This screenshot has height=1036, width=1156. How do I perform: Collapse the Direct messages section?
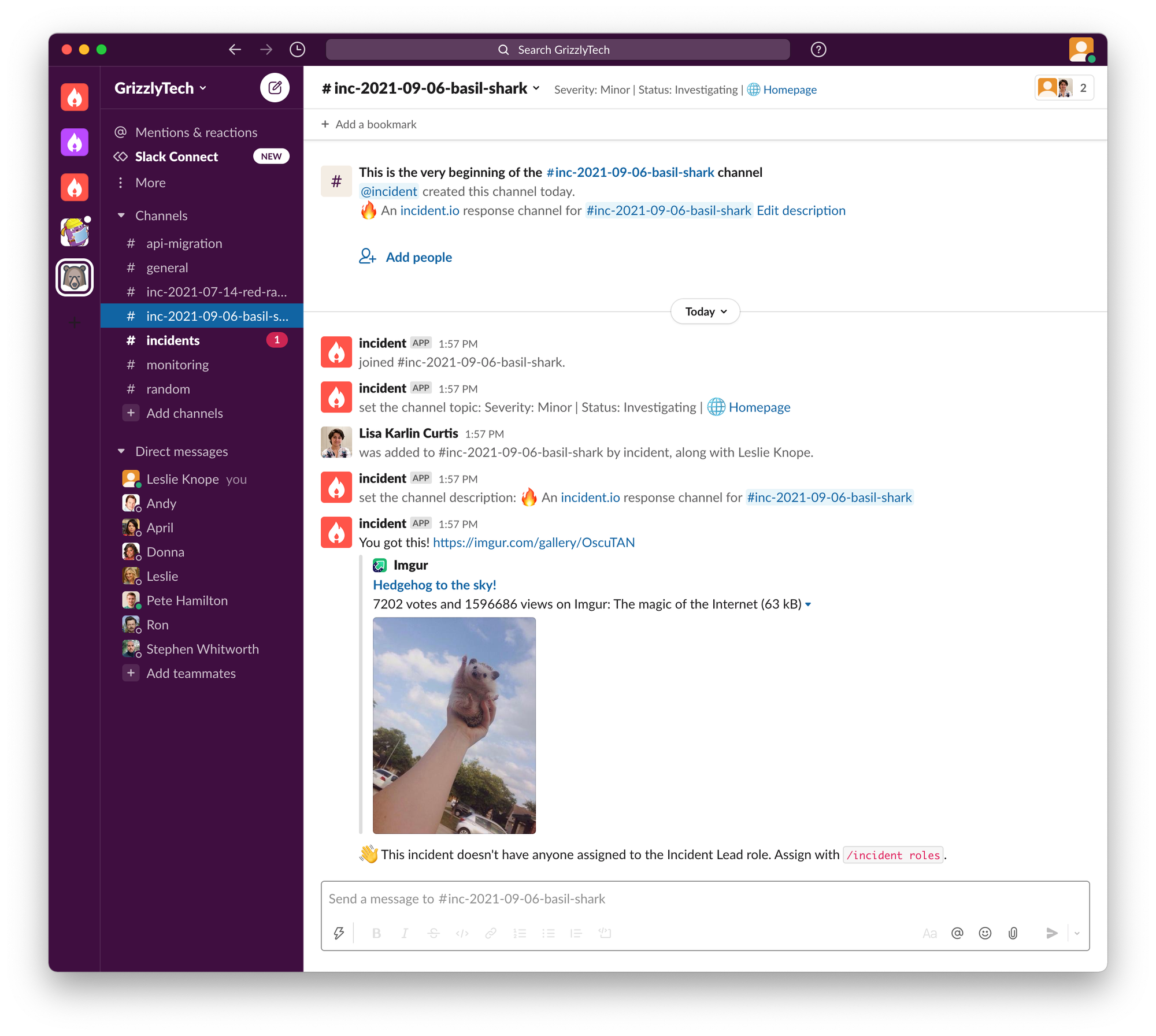pyautogui.click(x=121, y=451)
